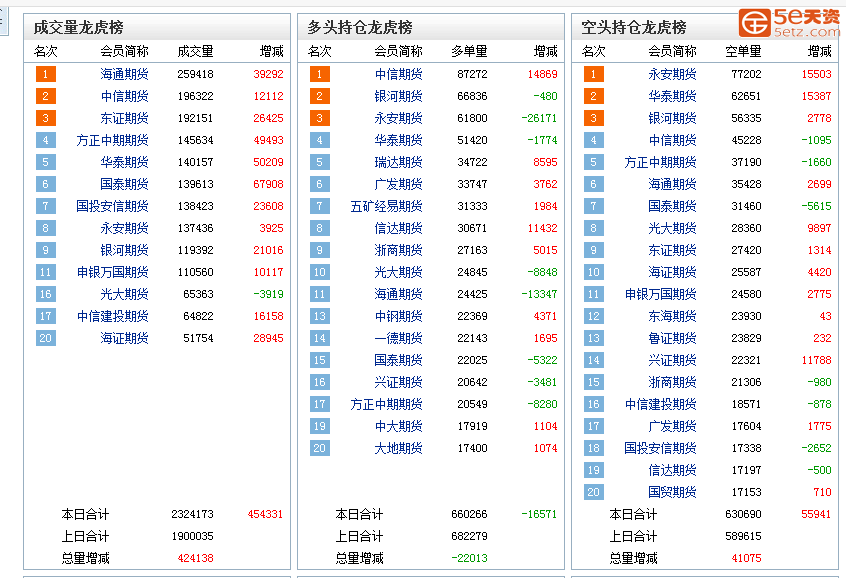
Task: Click 信达期货 in 多头持仓龙虎榜 table
Action: click(398, 228)
